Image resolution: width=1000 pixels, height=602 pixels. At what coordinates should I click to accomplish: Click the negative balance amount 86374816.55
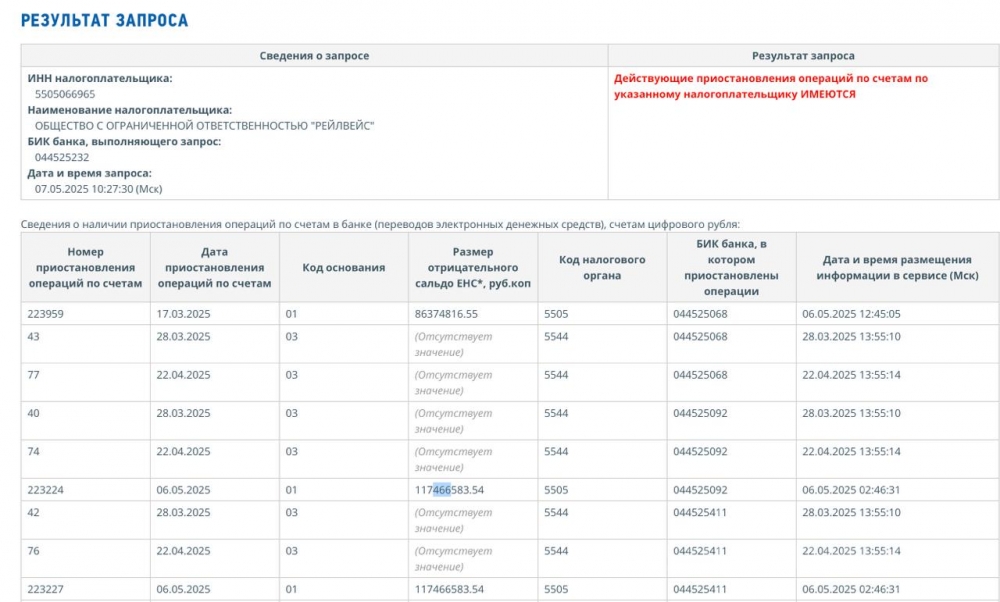446,314
